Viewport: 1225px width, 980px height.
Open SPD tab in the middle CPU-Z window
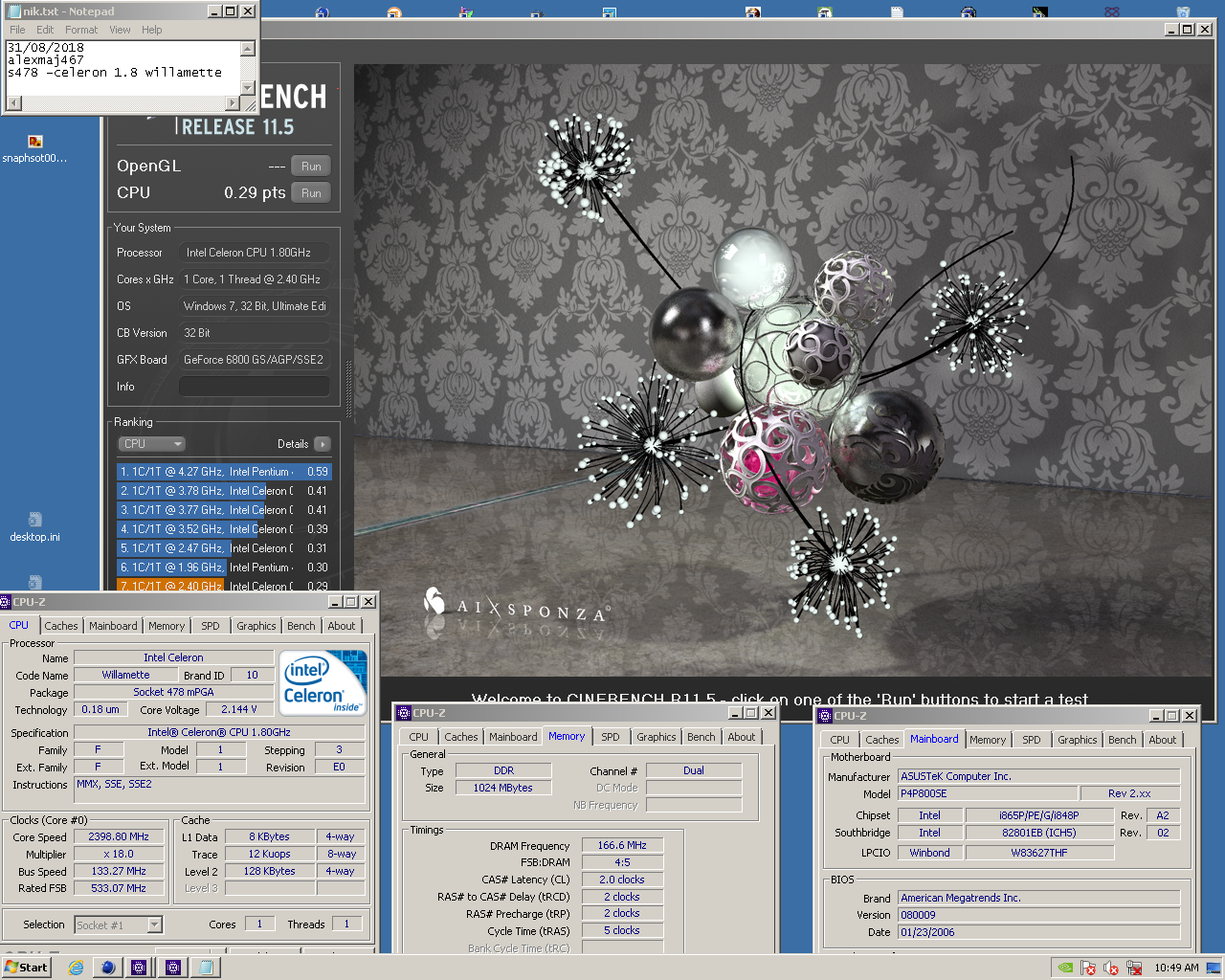pos(611,737)
